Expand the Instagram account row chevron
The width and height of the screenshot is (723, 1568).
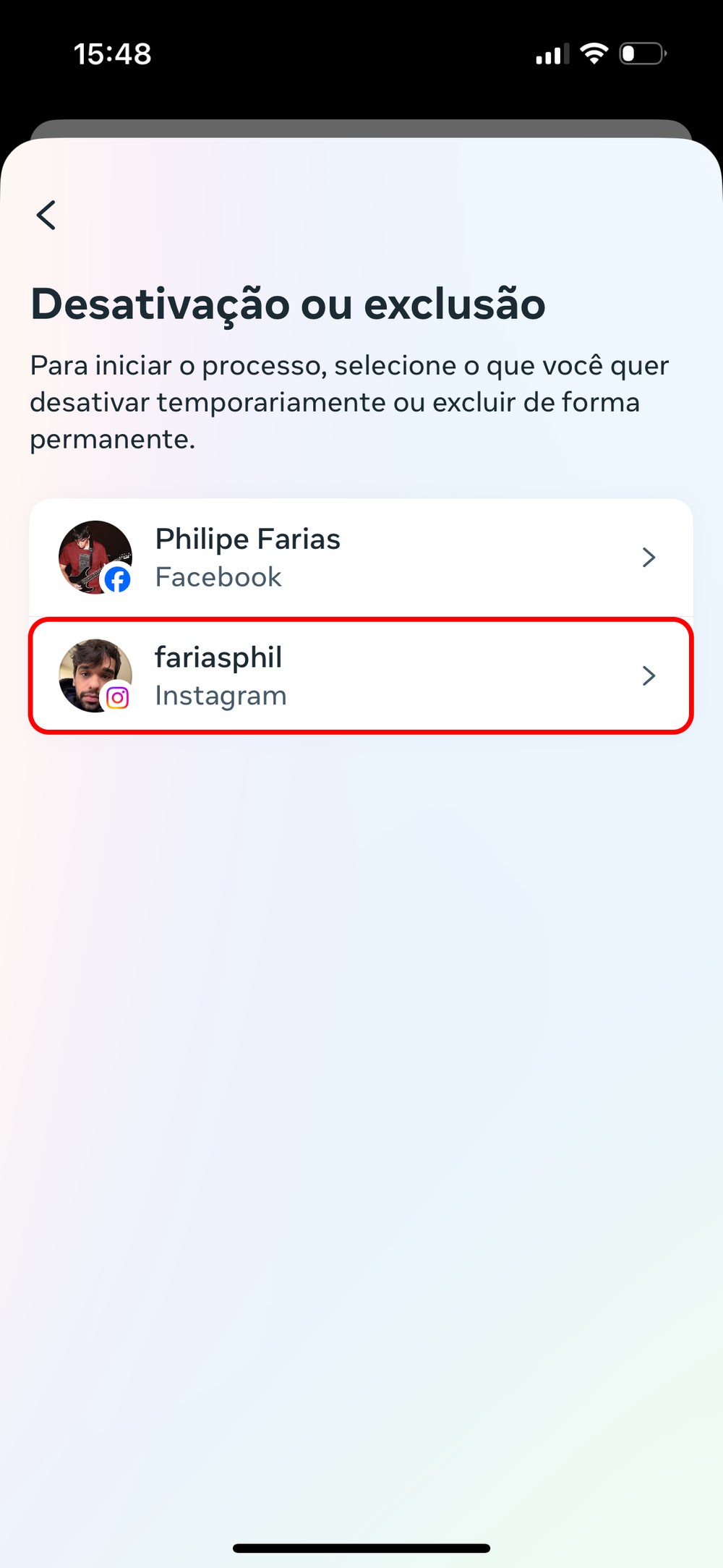pyautogui.click(x=649, y=676)
